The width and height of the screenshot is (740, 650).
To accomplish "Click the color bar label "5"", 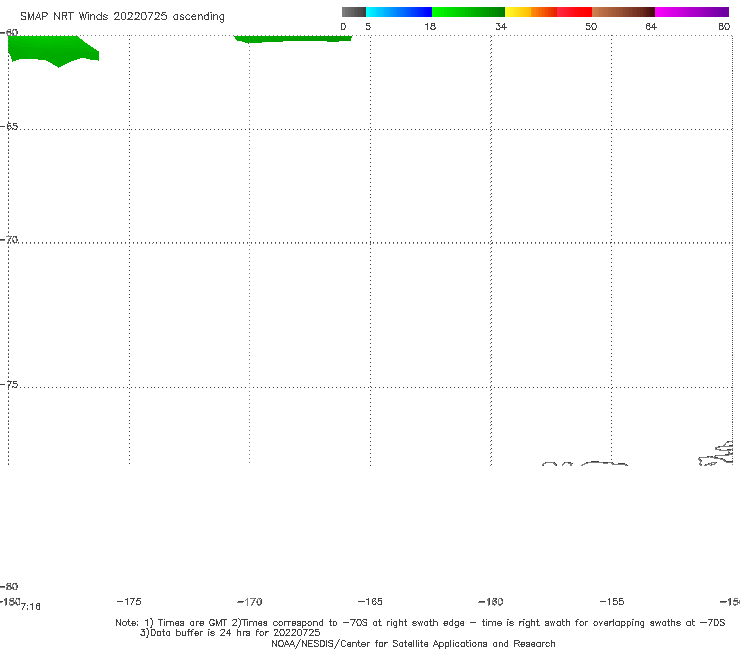I will click(x=368, y=26).
